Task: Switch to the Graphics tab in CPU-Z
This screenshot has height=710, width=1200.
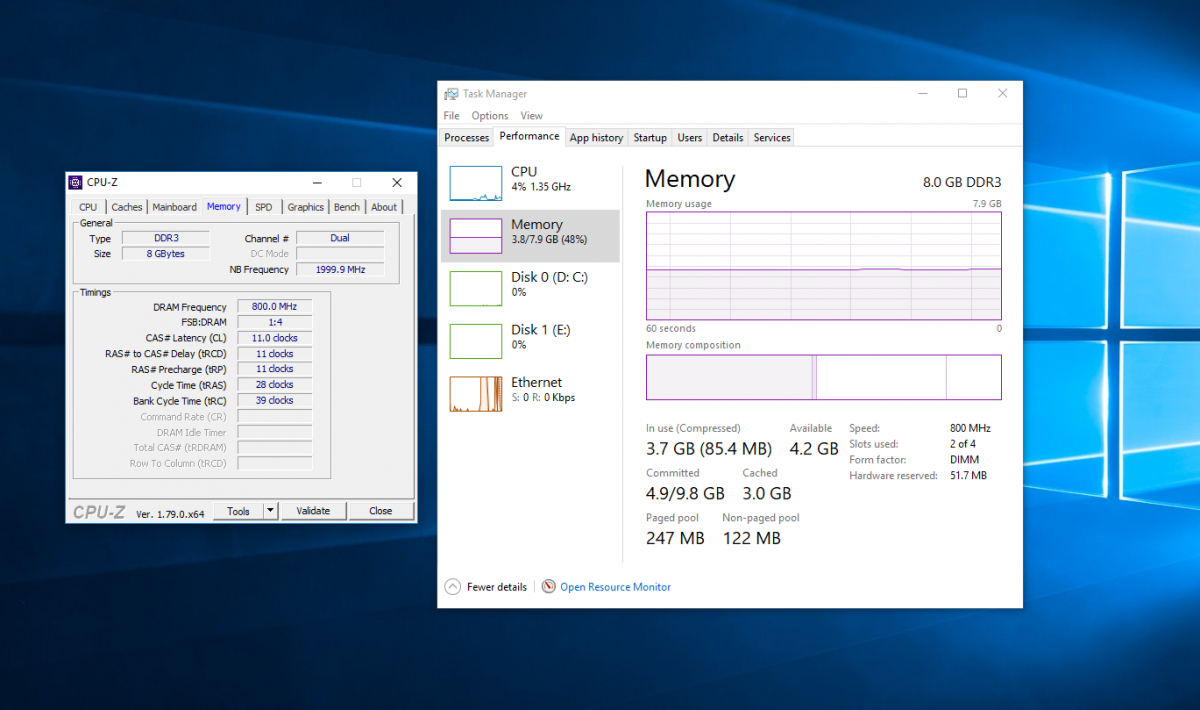Action: tap(306, 207)
